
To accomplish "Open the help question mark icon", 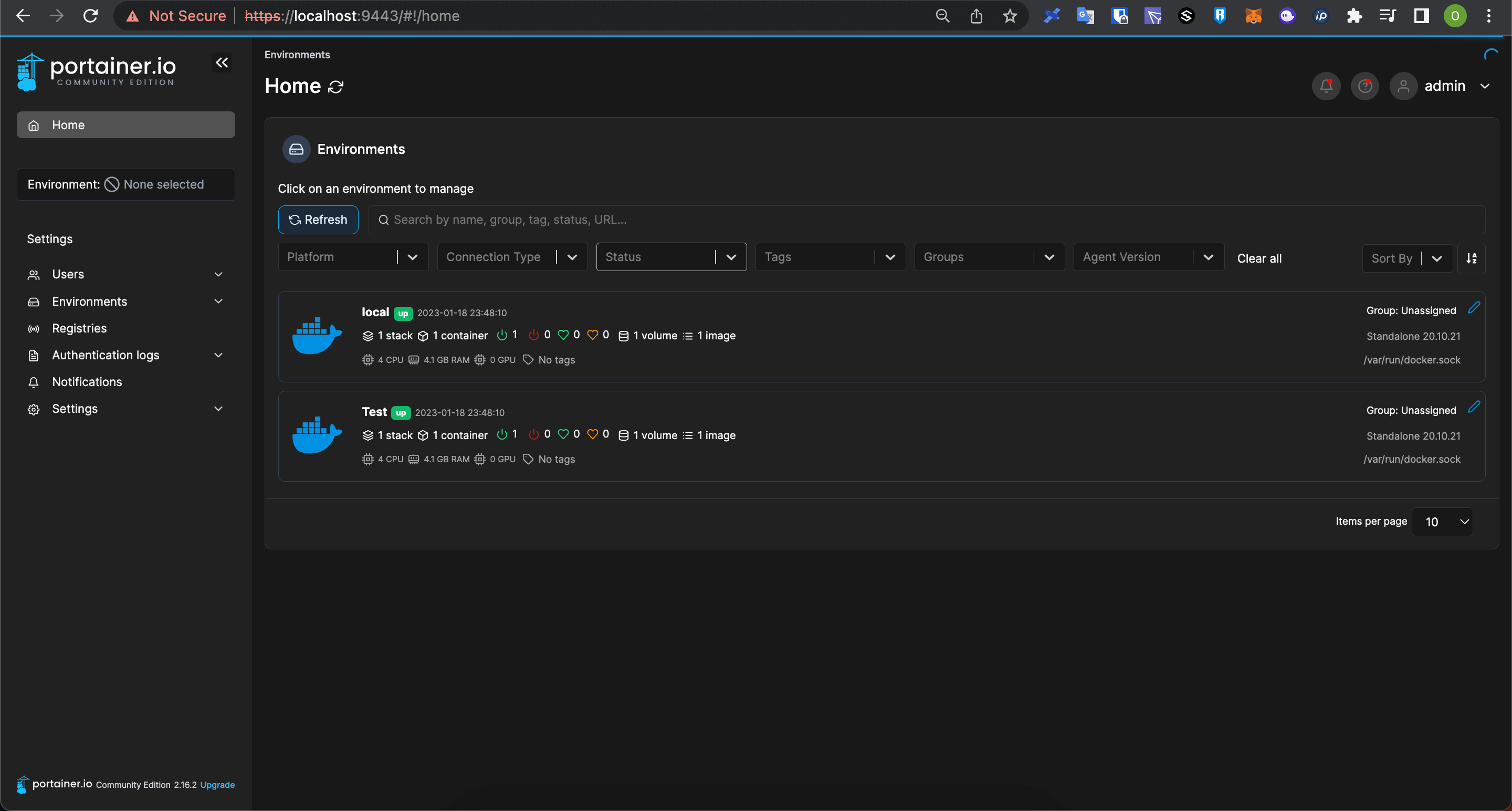I will click(1364, 86).
